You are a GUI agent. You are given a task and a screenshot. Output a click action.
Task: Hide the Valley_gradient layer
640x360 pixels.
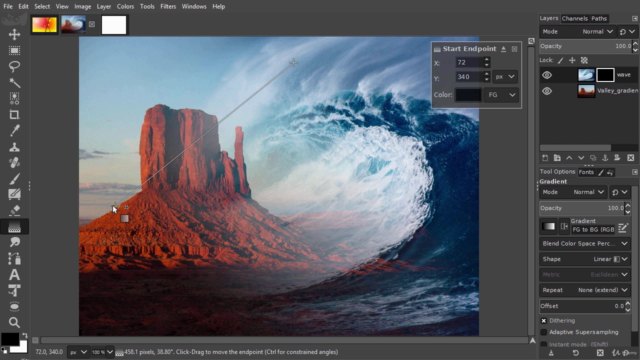coord(547,91)
